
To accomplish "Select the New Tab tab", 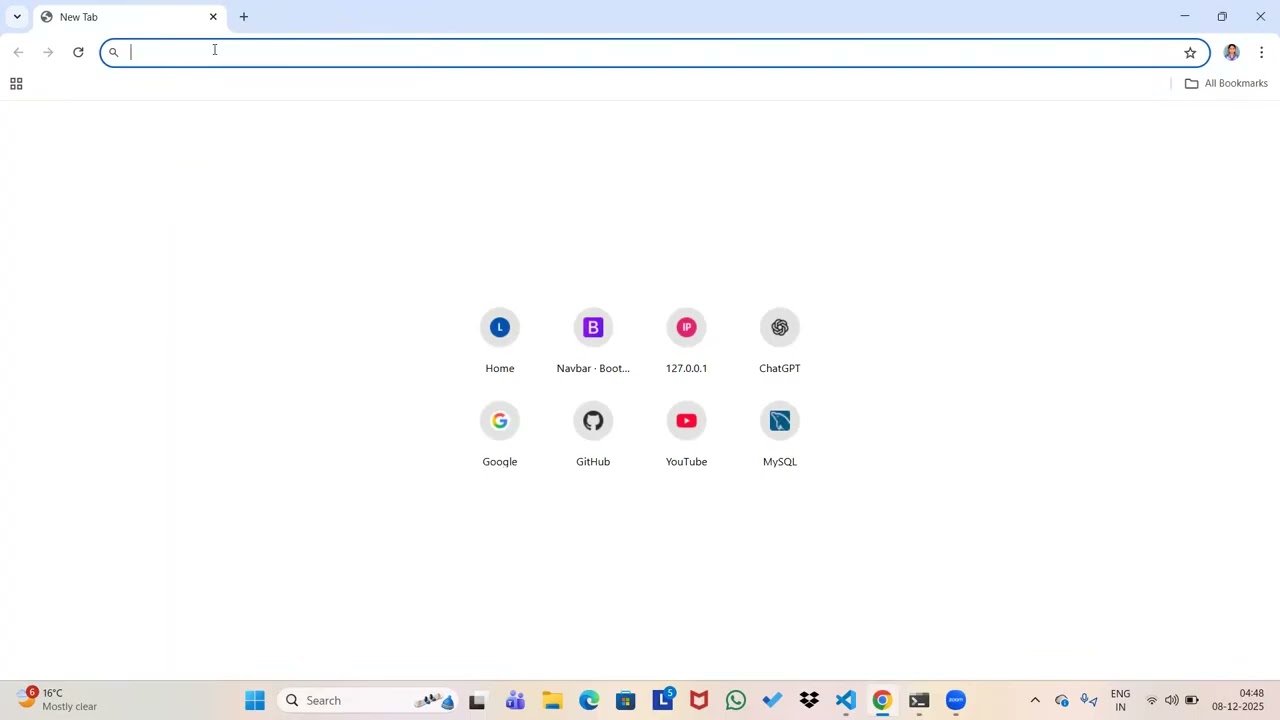I will [x=130, y=17].
